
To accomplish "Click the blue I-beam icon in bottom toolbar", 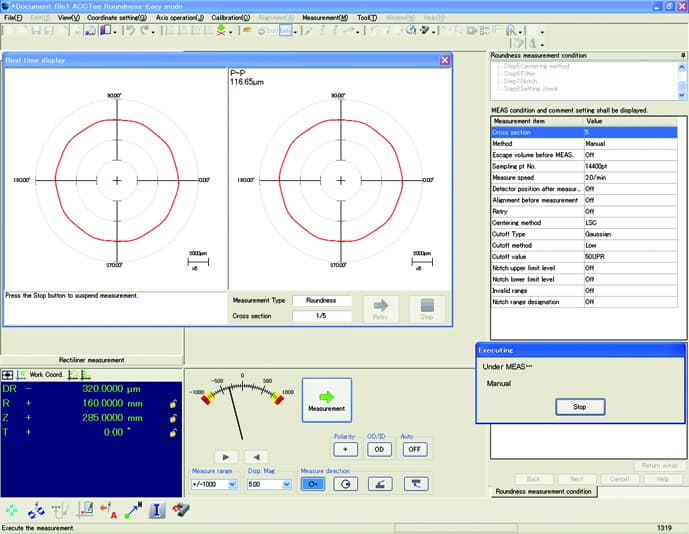I will (157, 510).
